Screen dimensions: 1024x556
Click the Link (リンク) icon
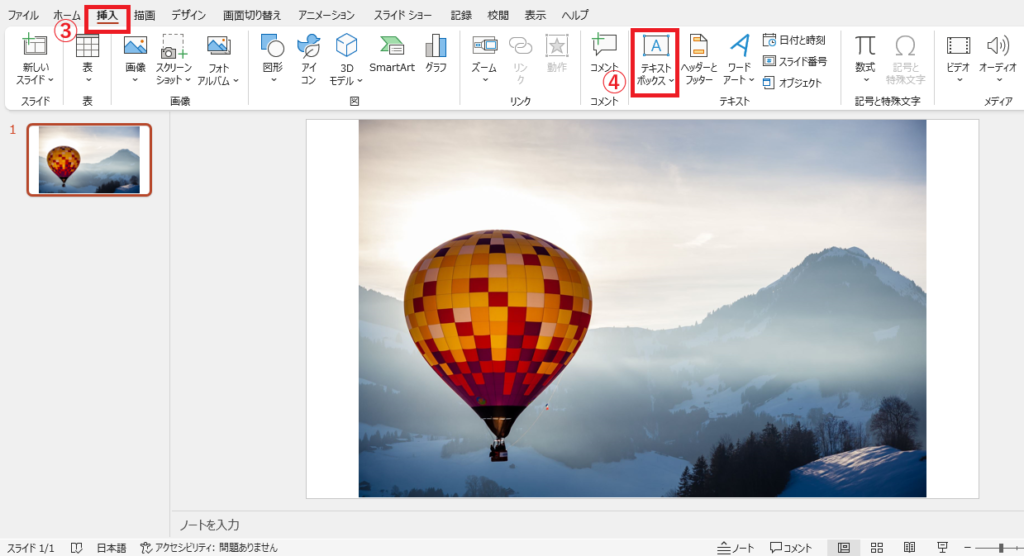[520, 45]
